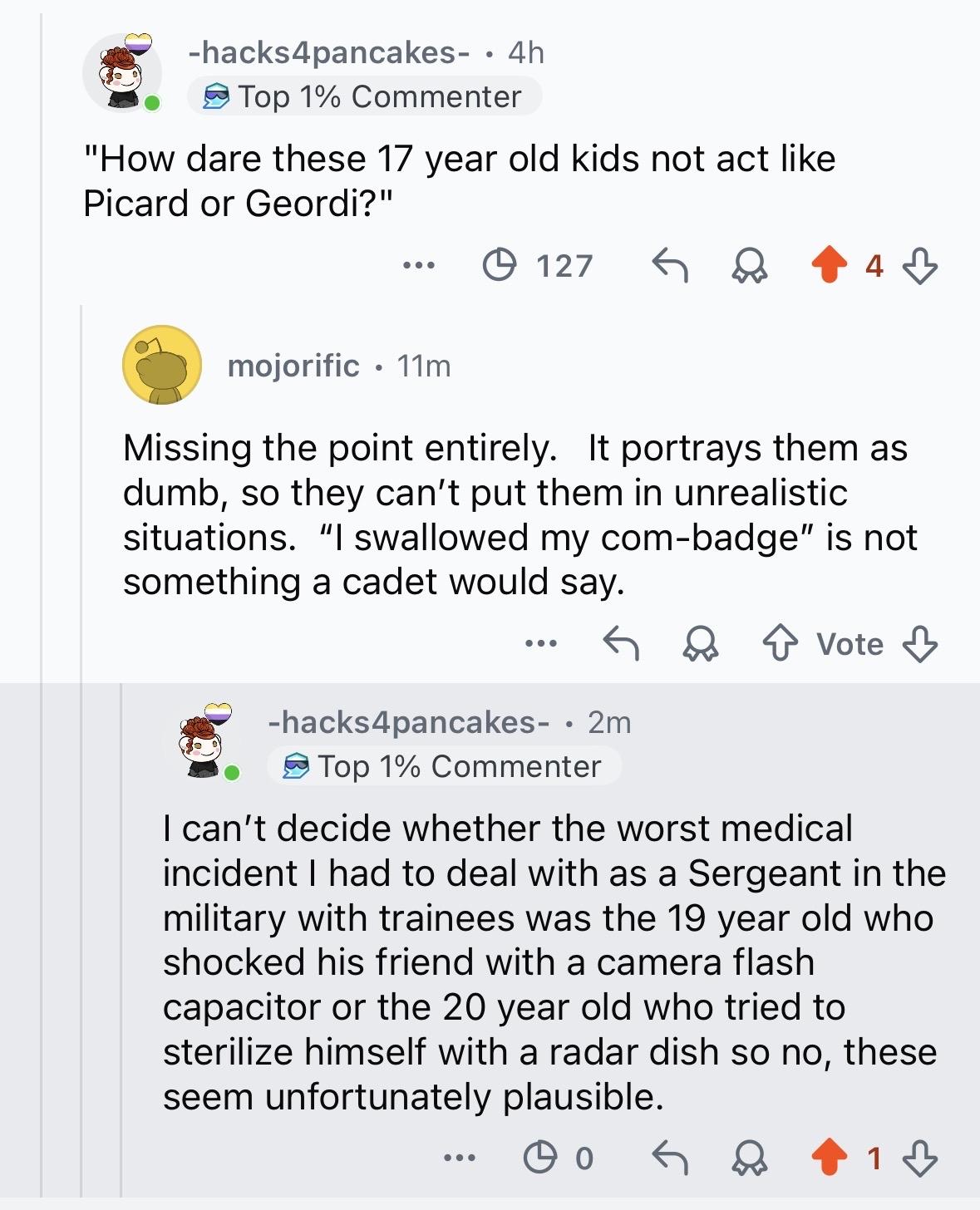Open mojorific's user profile
980x1210 pixels.
(x=293, y=366)
